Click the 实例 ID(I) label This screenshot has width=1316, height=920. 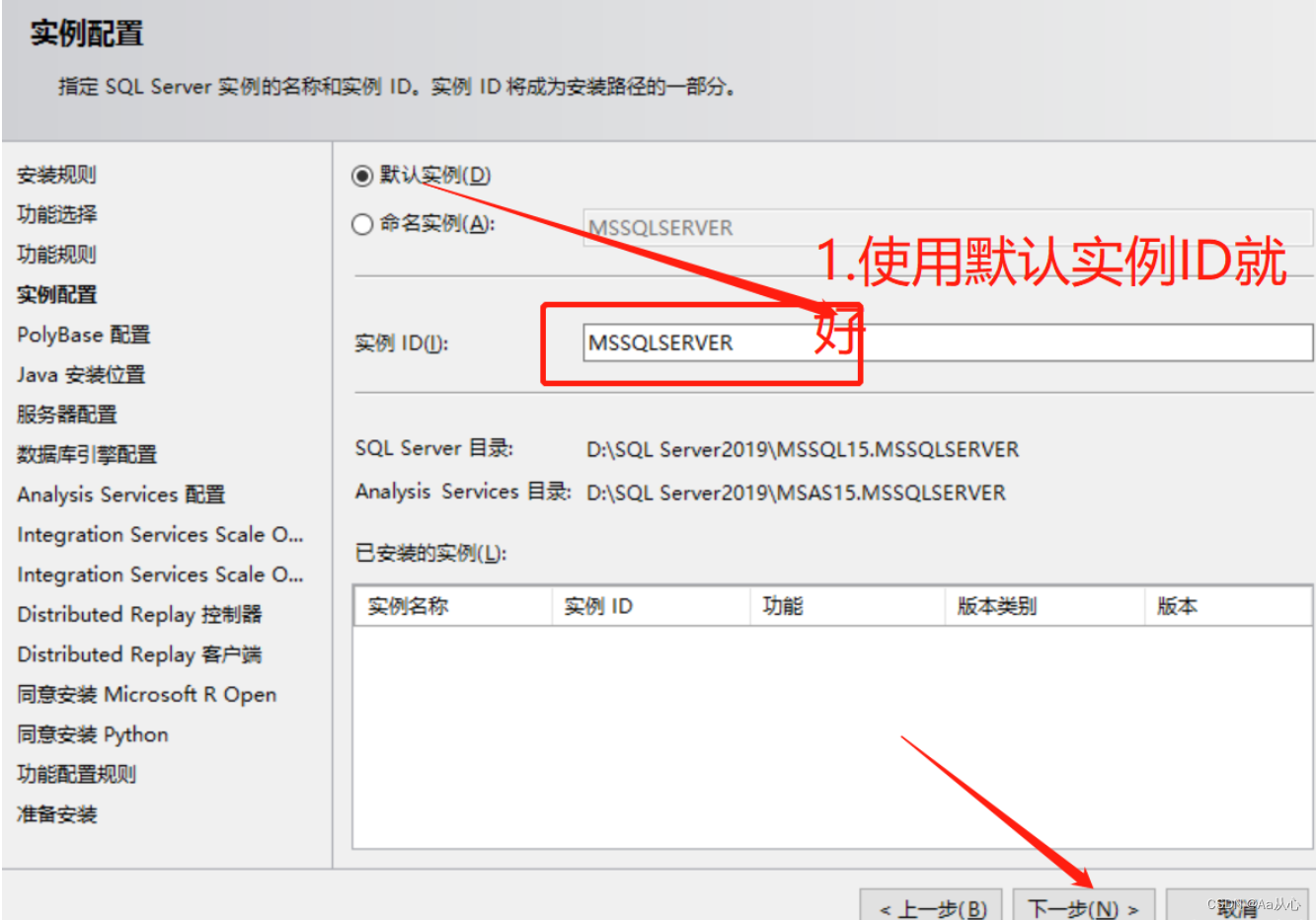coord(401,344)
